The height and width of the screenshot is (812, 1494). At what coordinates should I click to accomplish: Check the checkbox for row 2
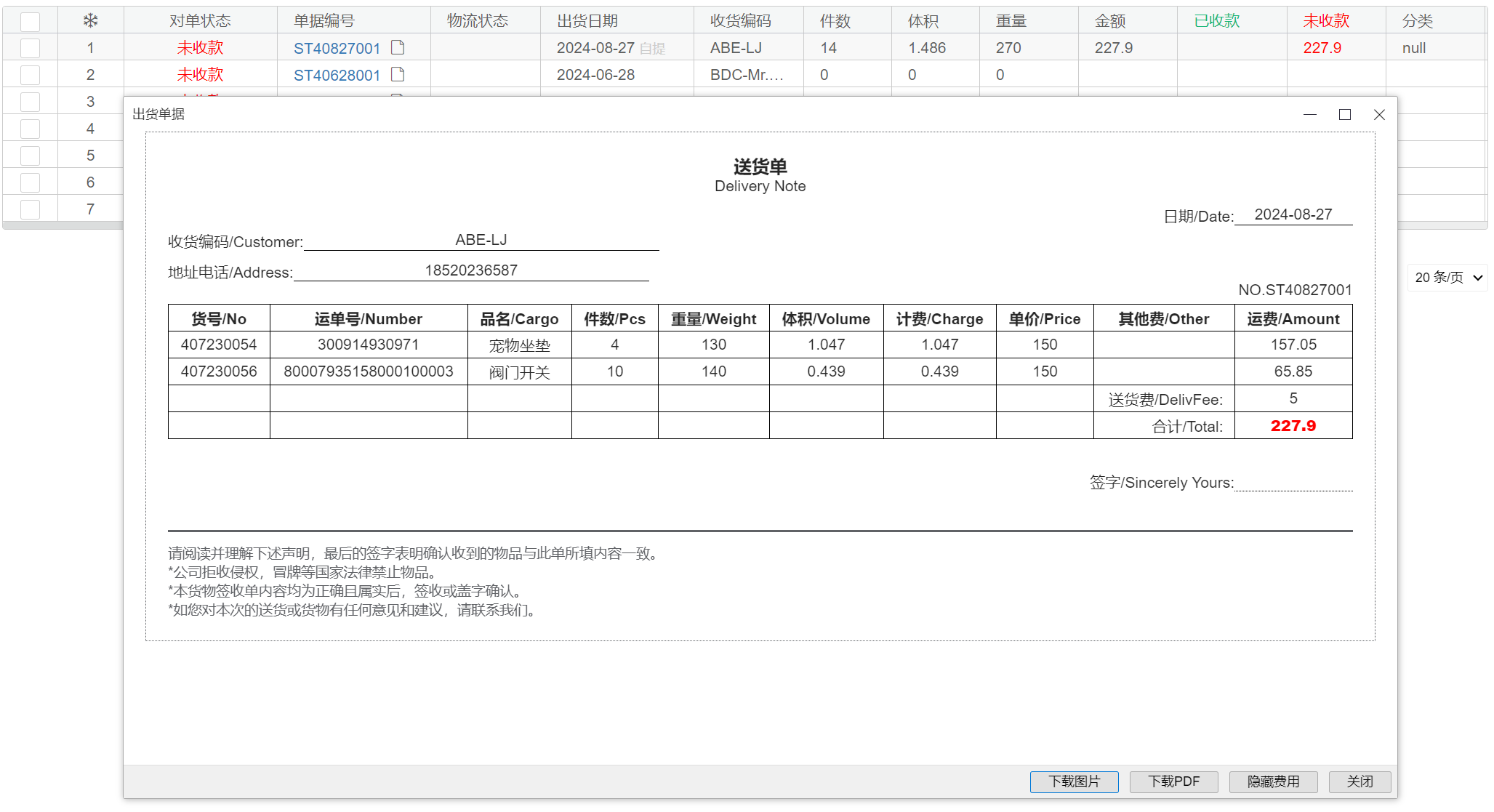(30, 75)
